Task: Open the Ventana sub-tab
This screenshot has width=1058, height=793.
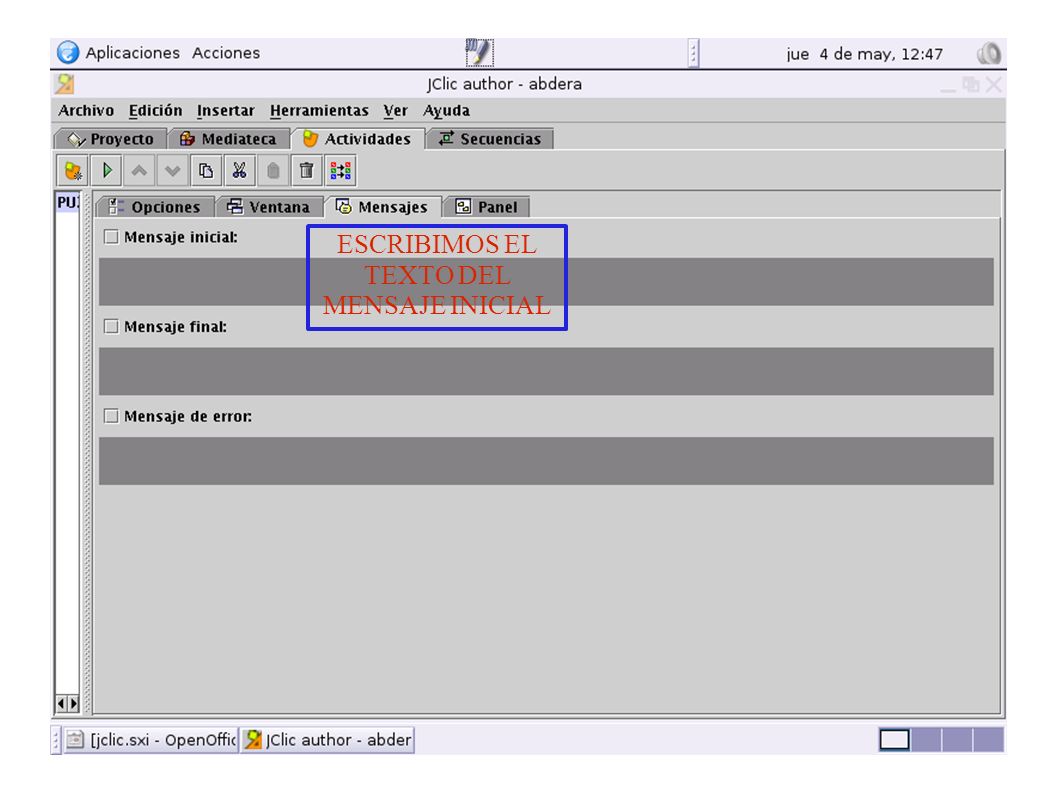Action: coord(269,207)
